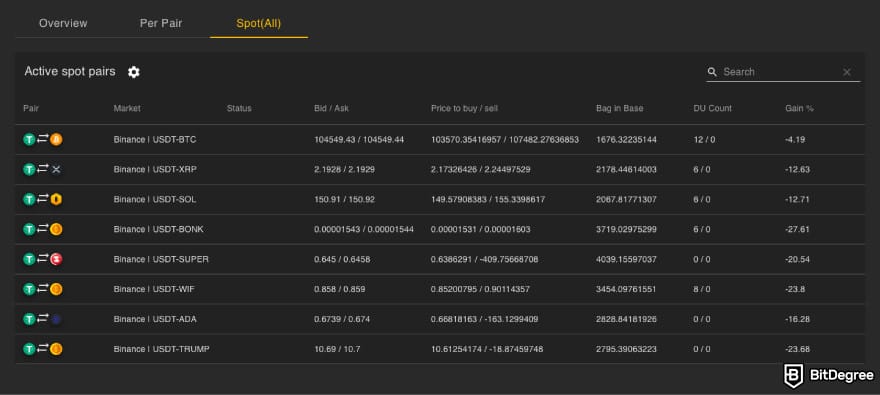Click the USDT-BTC pair icon
Image resolution: width=880 pixels, height=395 pixels.
43,140
